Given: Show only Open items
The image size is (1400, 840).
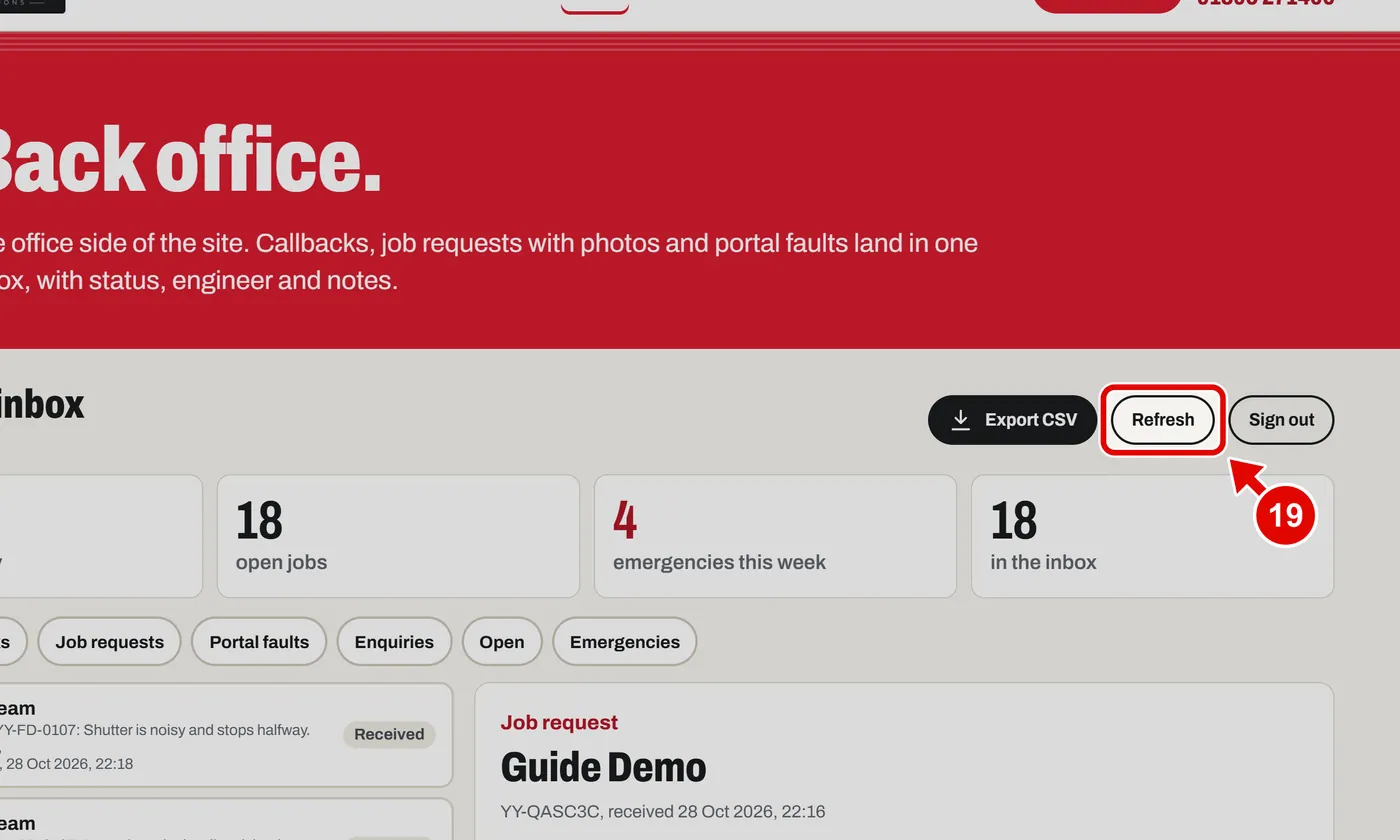Looking at the screenshot, I should (x=502, y=642).
